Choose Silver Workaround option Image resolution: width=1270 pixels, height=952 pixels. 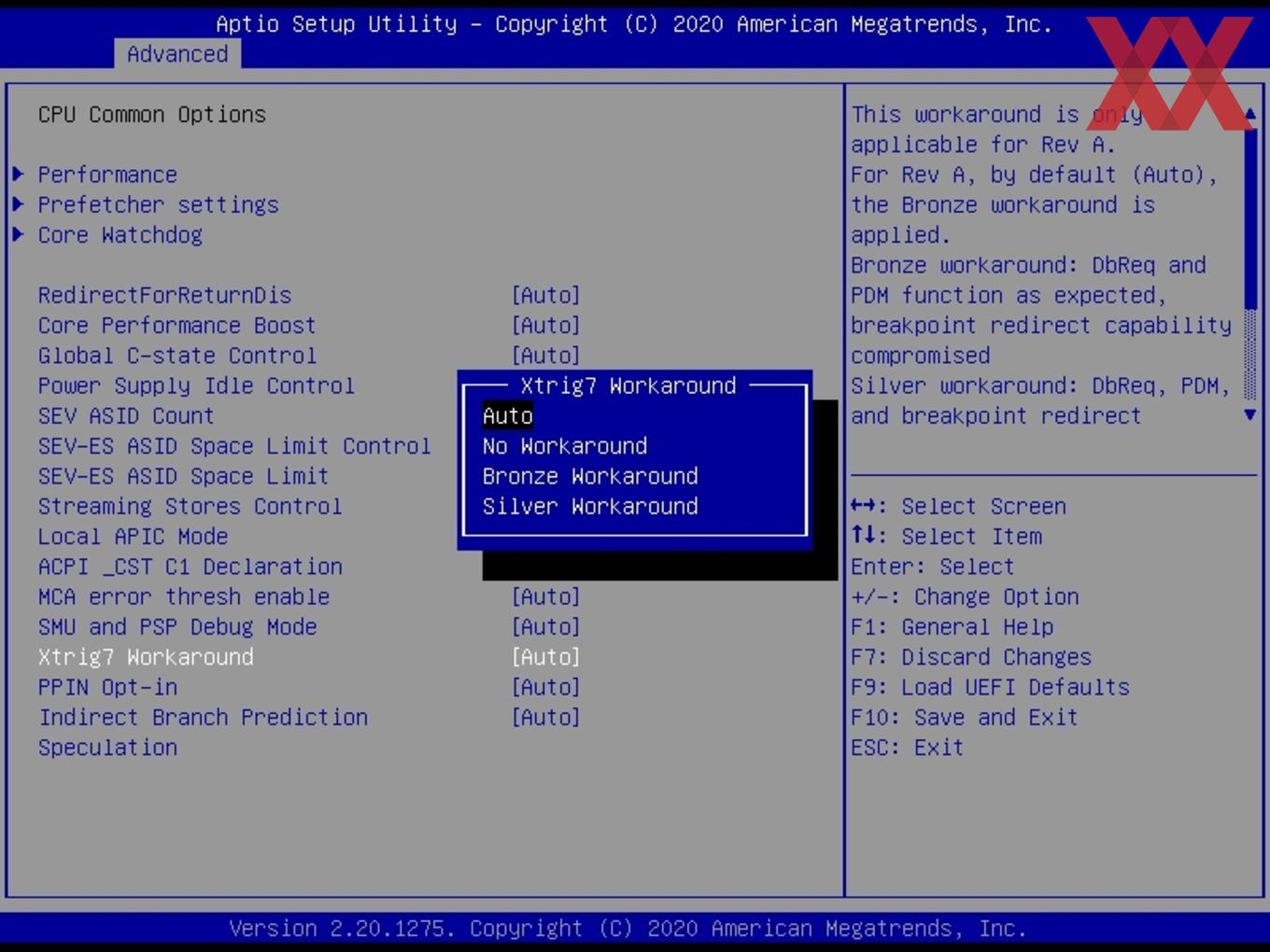(590, 506)
